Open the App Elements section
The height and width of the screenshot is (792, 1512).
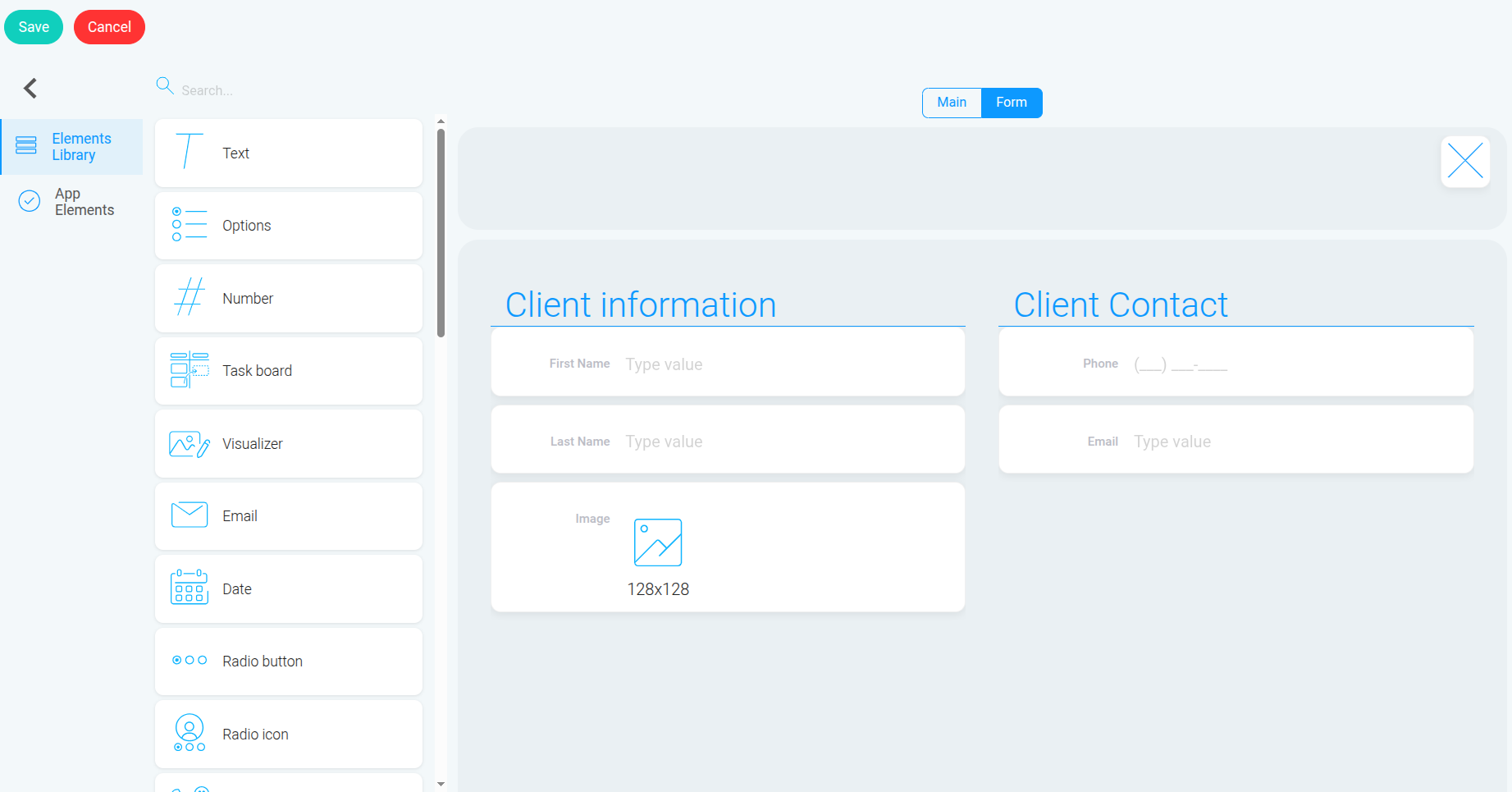coord(72,202)
